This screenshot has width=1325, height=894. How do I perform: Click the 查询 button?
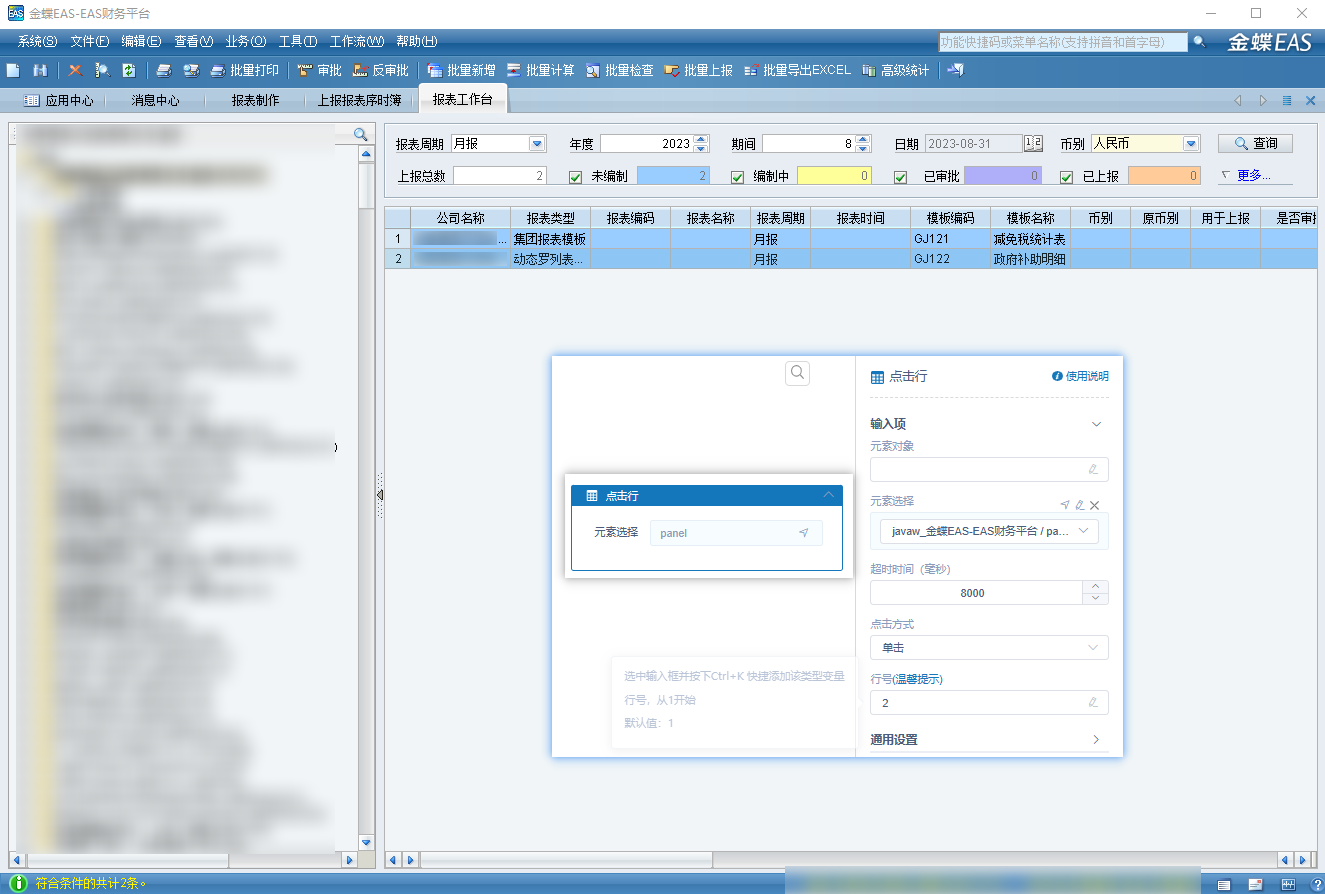point(1255,144)
